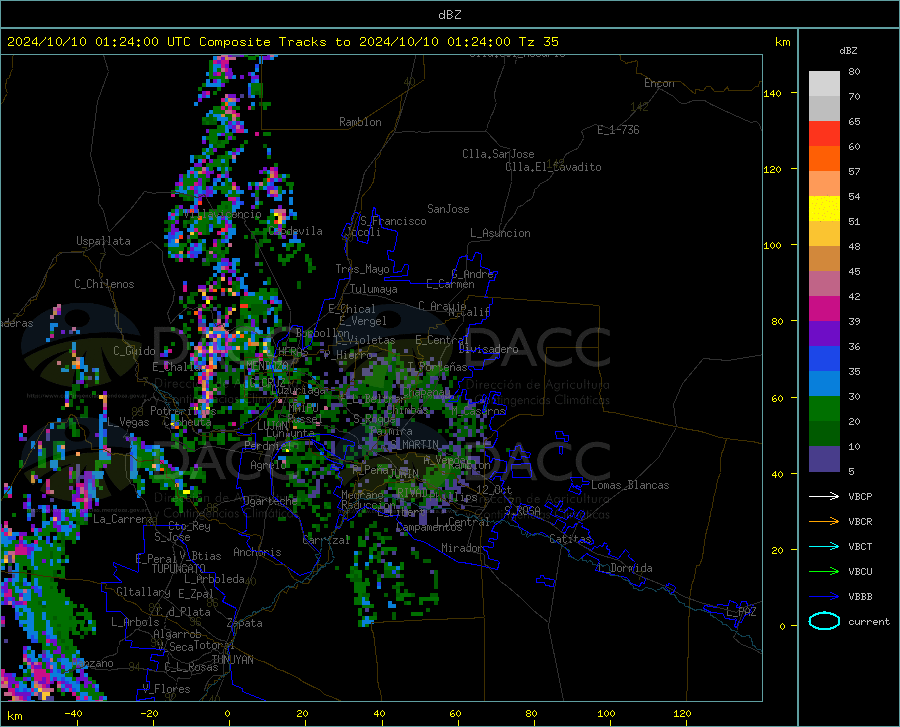The image size is (900, 727).
Task: Click the SanJose map label
Action: pos(448,209)
